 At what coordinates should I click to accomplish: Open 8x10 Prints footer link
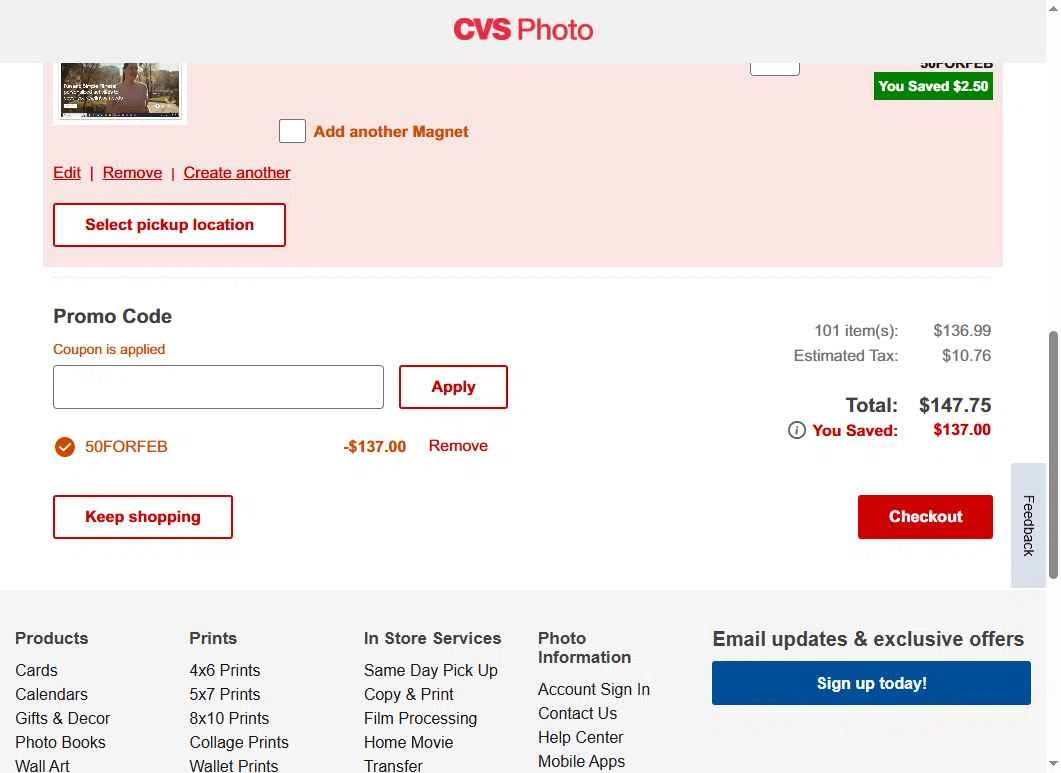pyautogui.click(x=229, y=718)
